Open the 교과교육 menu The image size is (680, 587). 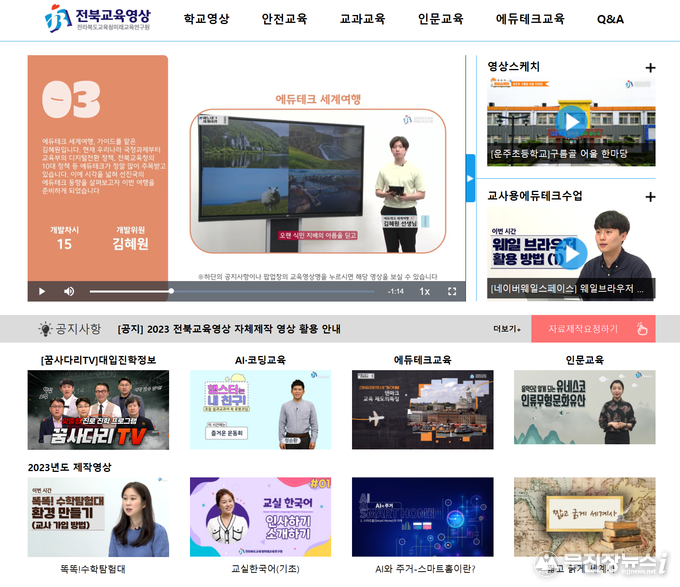tap(362, 19)
